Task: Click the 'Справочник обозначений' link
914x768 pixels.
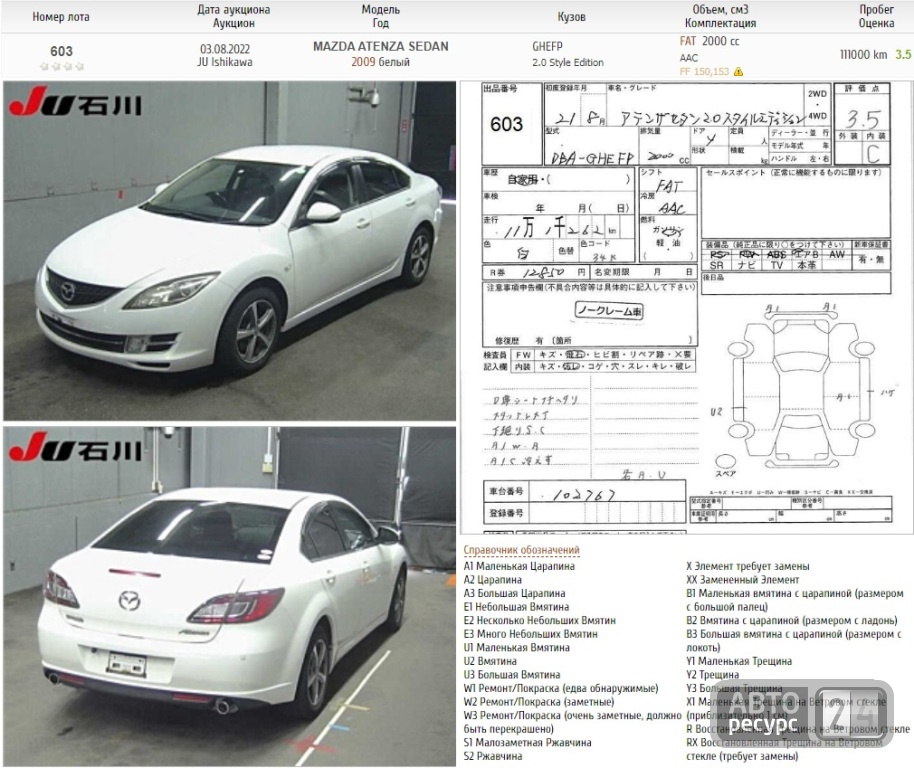Action: 521,550
